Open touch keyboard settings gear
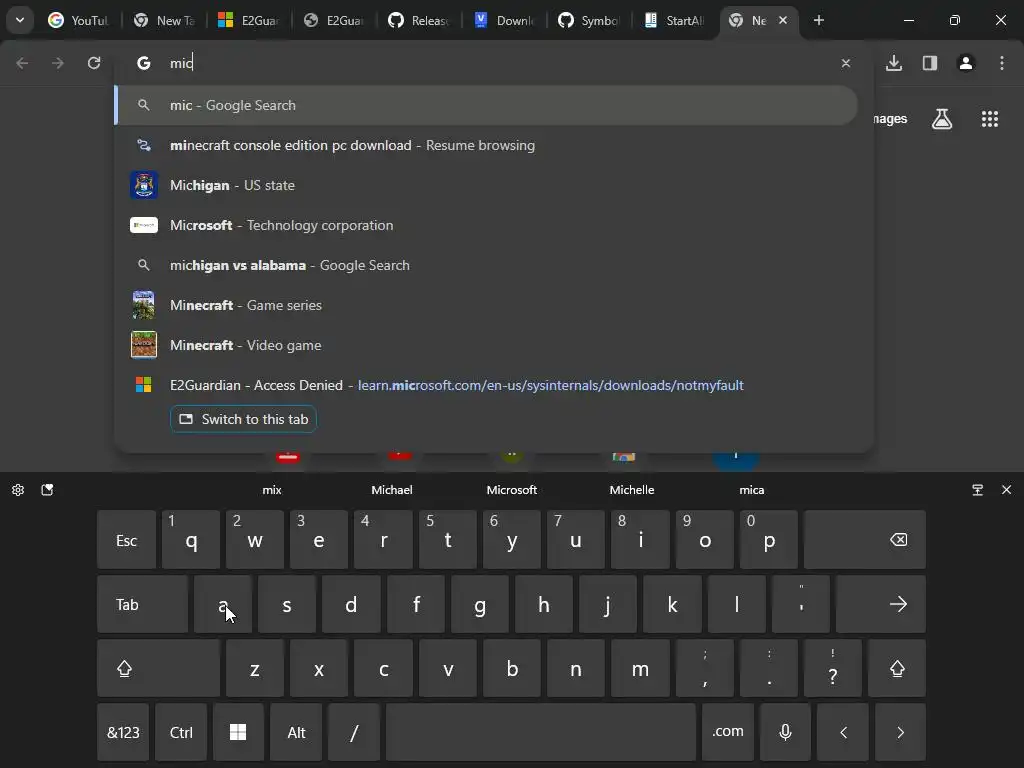 click(x=18, y=490)
